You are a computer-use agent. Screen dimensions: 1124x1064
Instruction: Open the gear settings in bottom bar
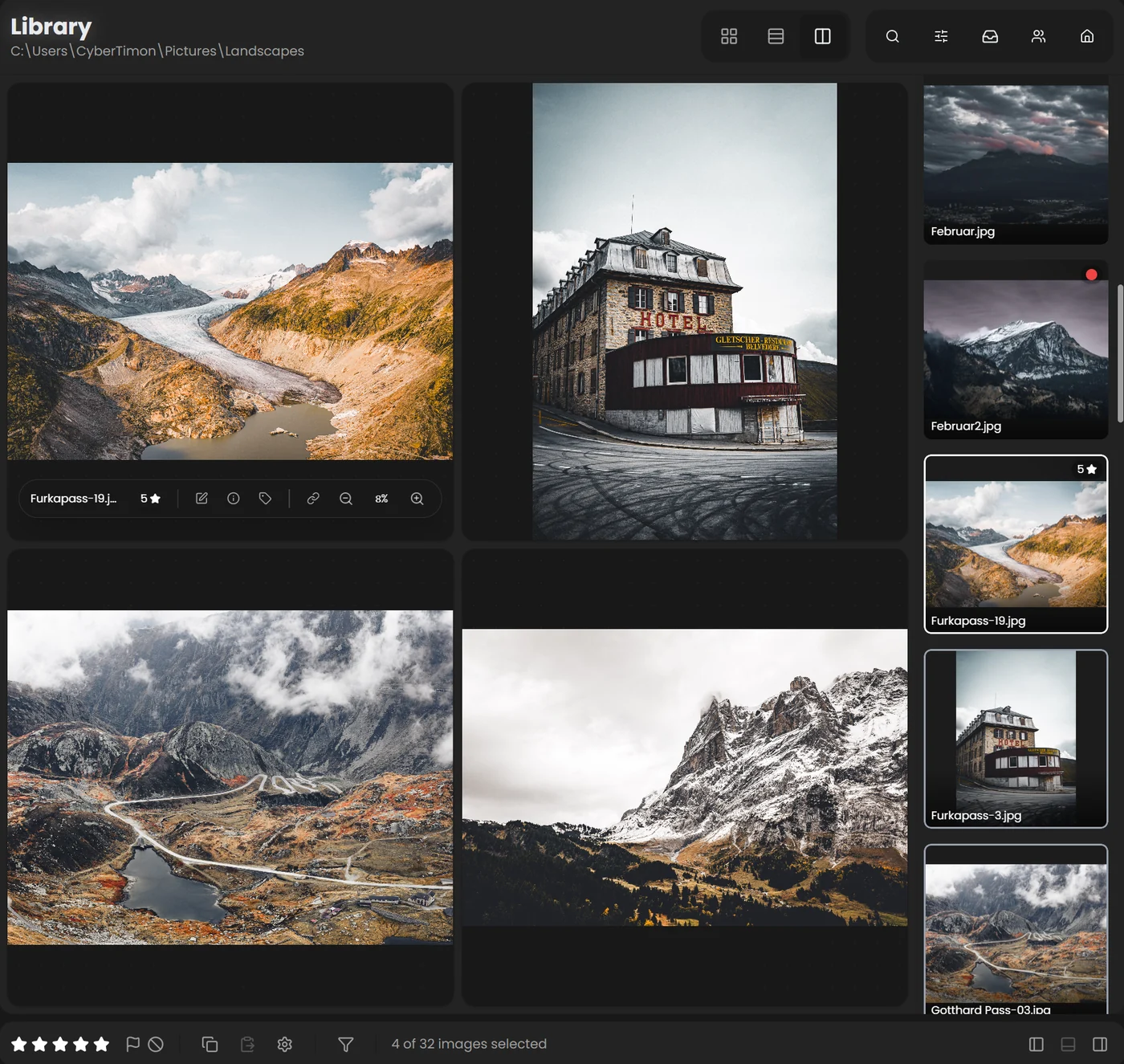284,1044
